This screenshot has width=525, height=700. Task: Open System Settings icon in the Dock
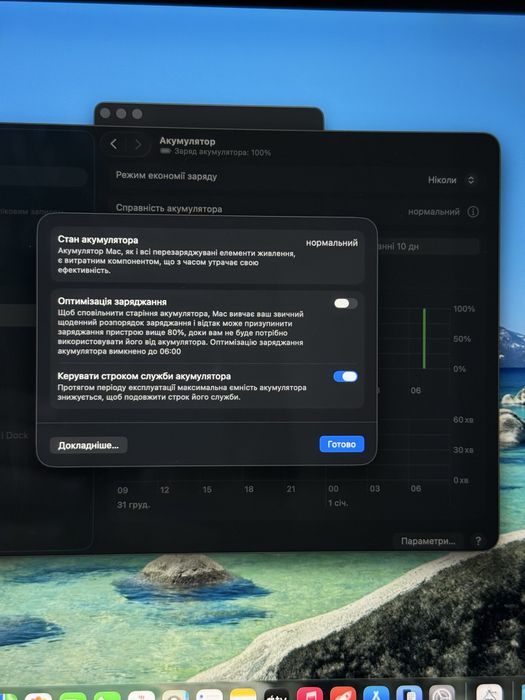point(442,693)
